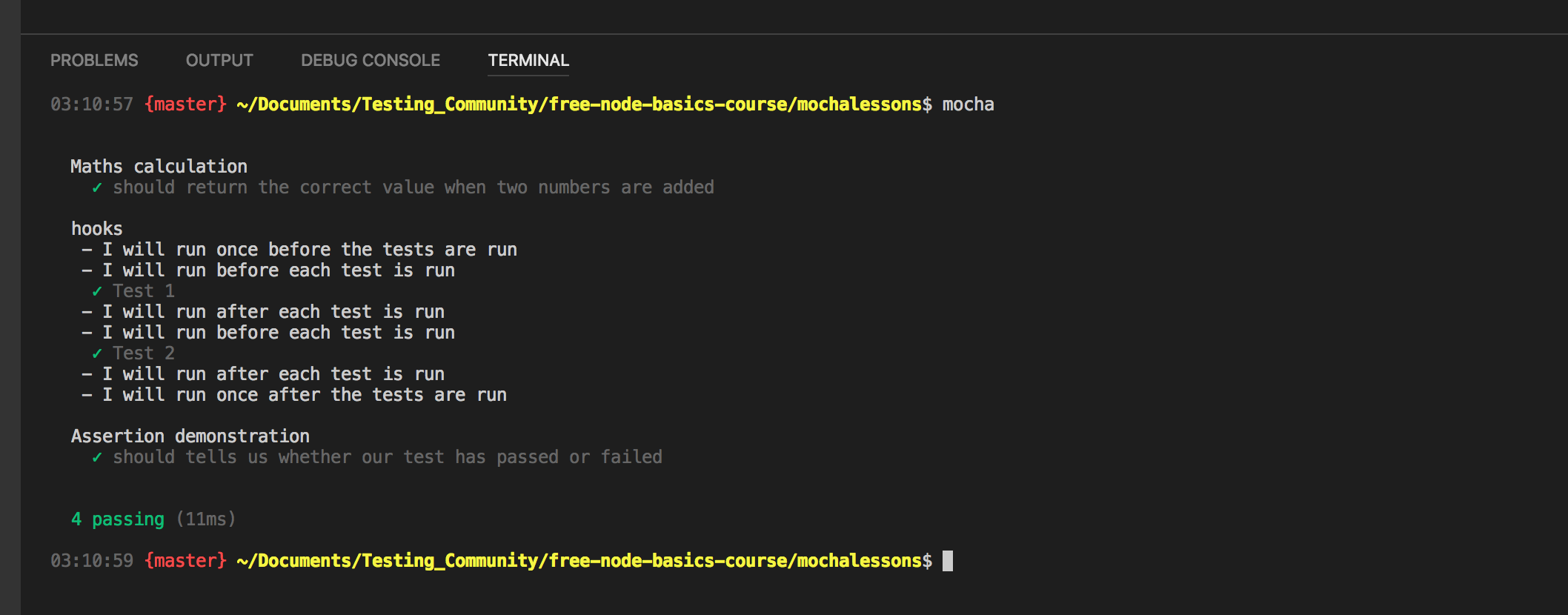Image resolution: width=1568 pixels, height=615 pixels.
Task: Click the block cursor at the terminal prompt
Action: [x=948, y=561]
